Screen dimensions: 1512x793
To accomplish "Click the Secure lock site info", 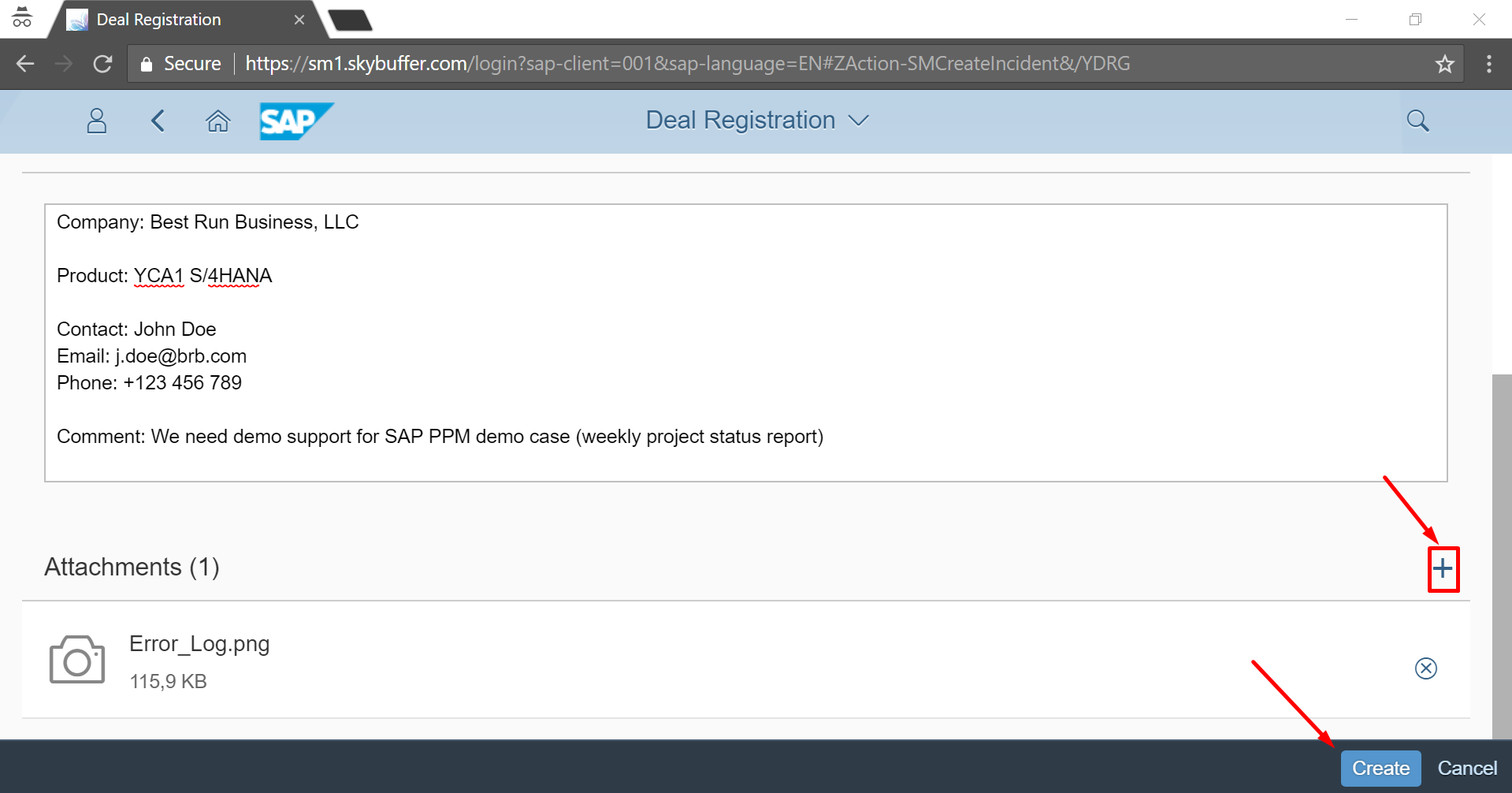I will 180,64.
